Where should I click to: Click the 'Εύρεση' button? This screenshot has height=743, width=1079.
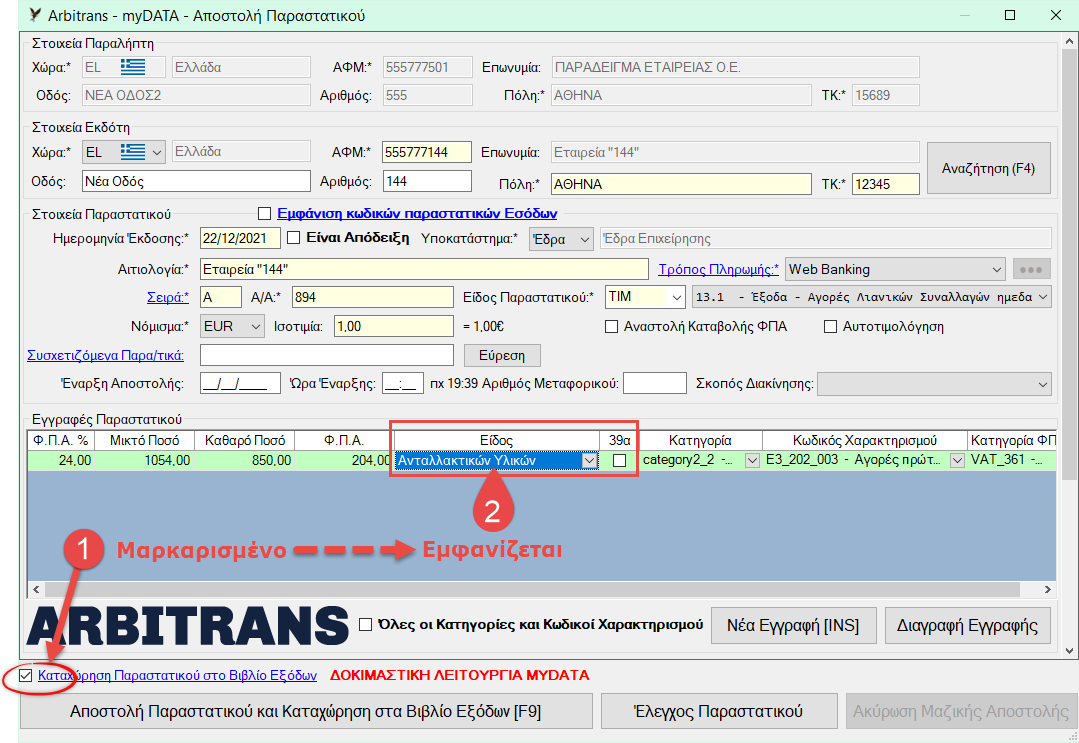(502, 356)
